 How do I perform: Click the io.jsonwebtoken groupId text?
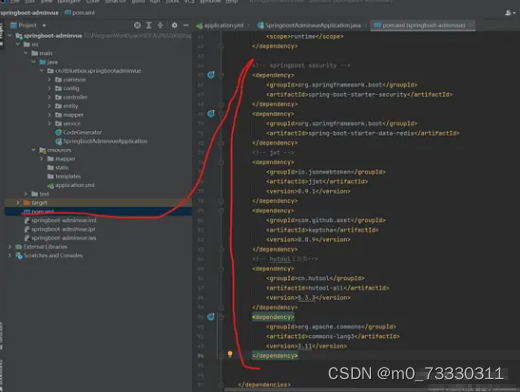(x=324, y=172)
